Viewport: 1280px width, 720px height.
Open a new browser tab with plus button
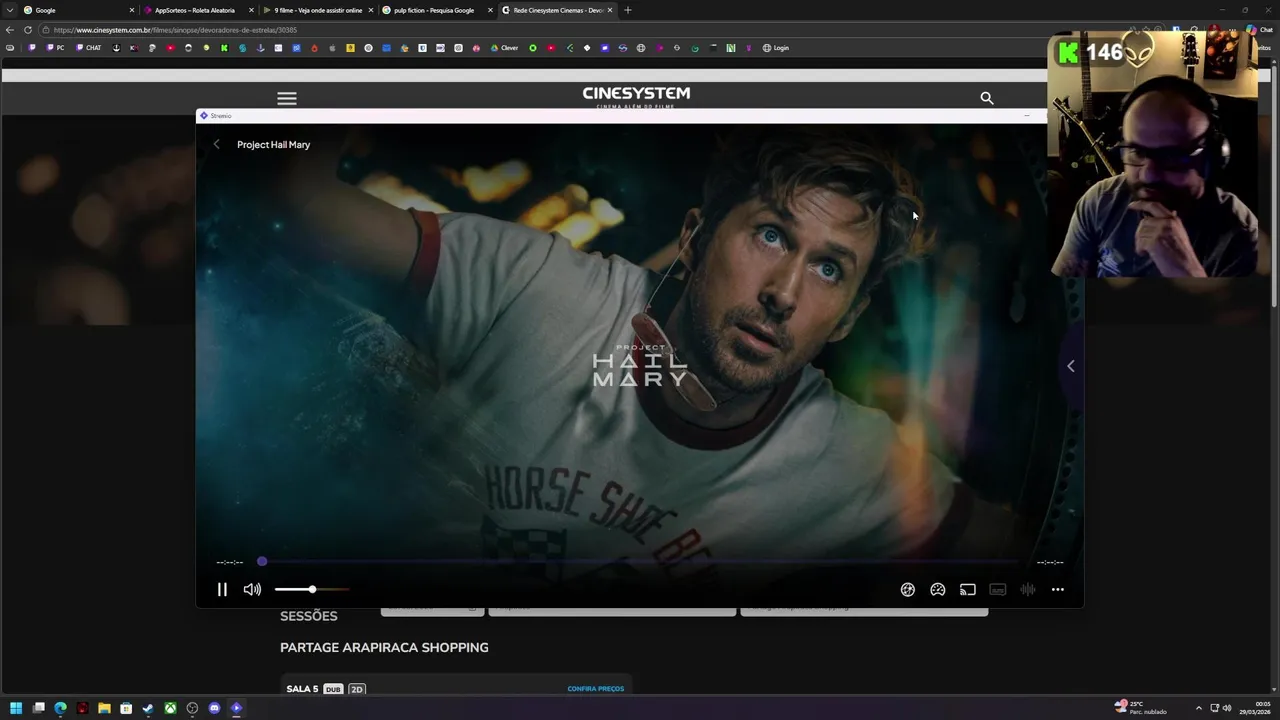point(628,10)
